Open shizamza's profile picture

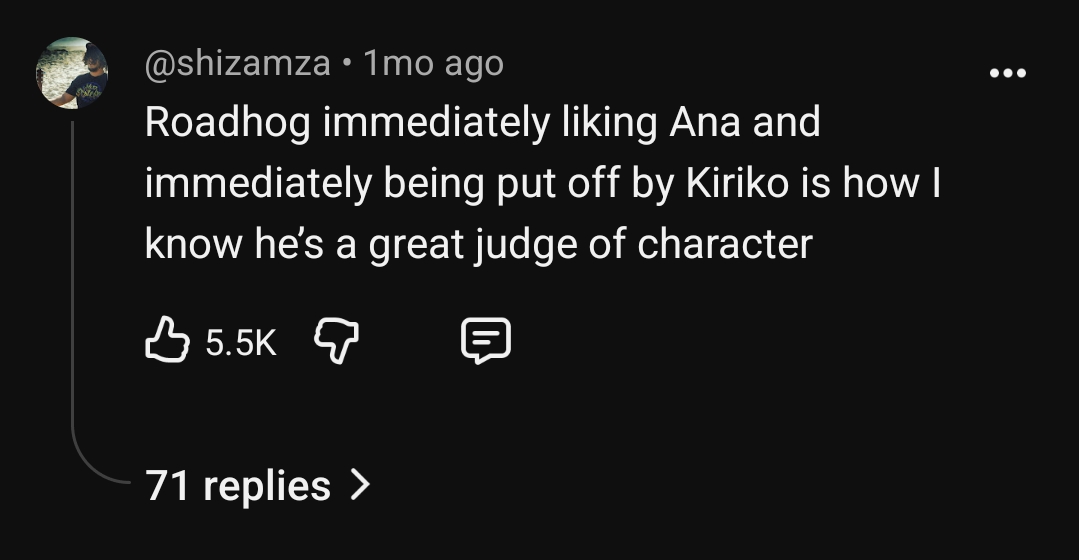pos(72,73)
